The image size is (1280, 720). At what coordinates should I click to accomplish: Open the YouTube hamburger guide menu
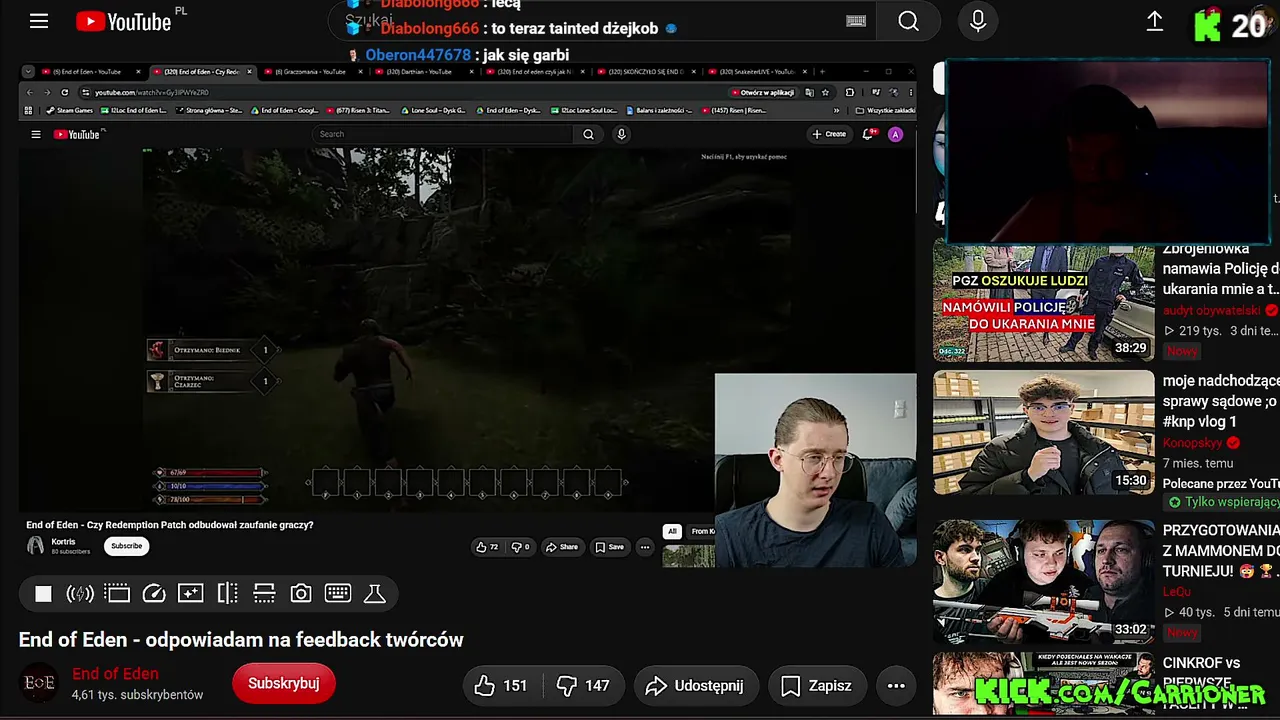click(39, 21)
